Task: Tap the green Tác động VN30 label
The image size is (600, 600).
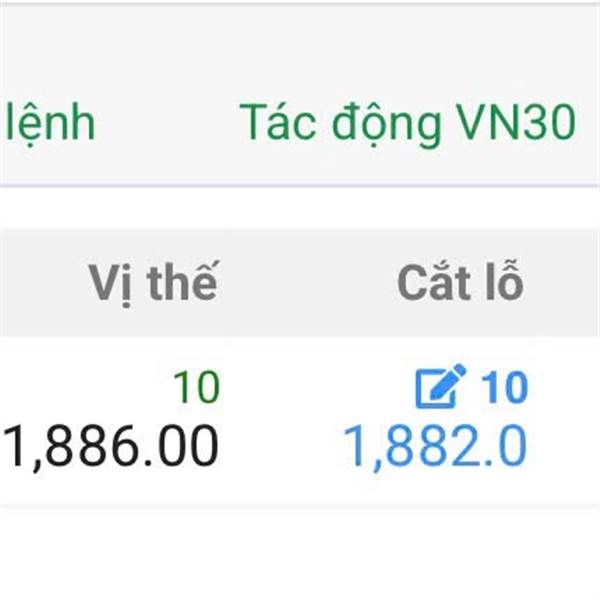Action: (408, 124)
